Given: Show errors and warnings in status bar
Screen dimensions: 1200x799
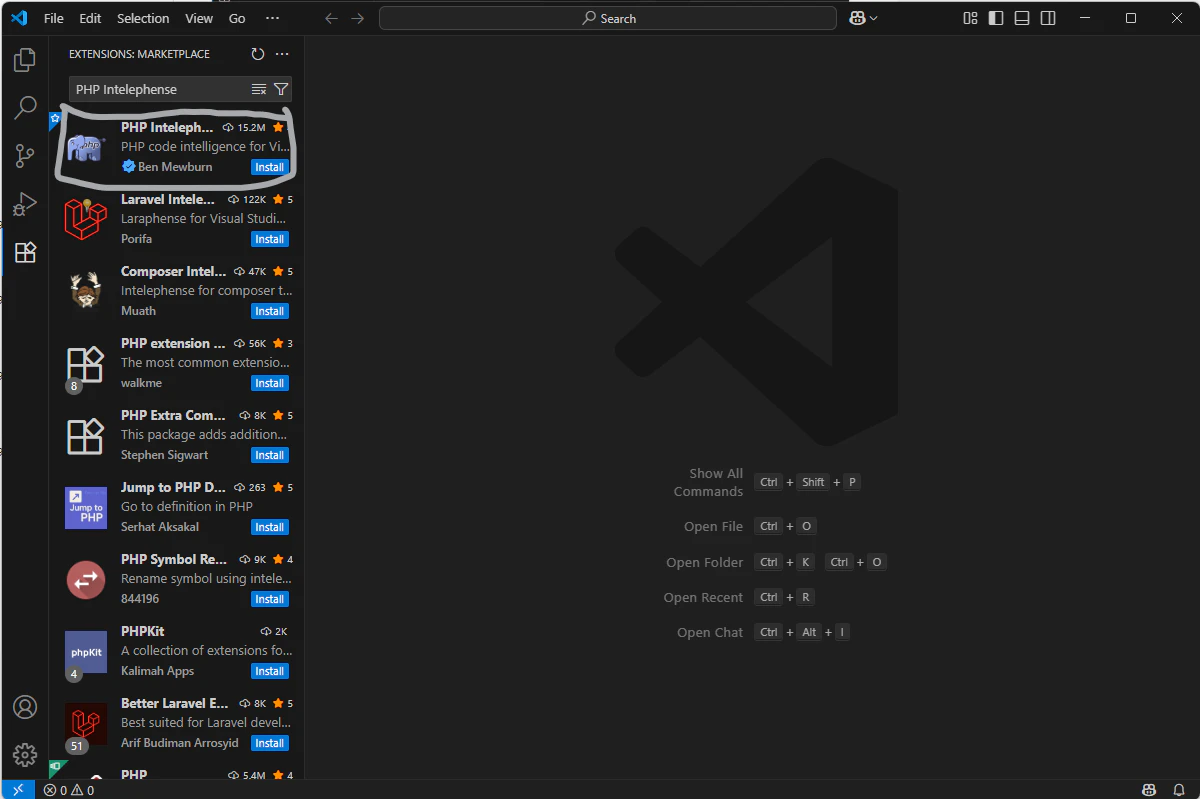Looking at the screenshot, I should (x=69, y=790).
